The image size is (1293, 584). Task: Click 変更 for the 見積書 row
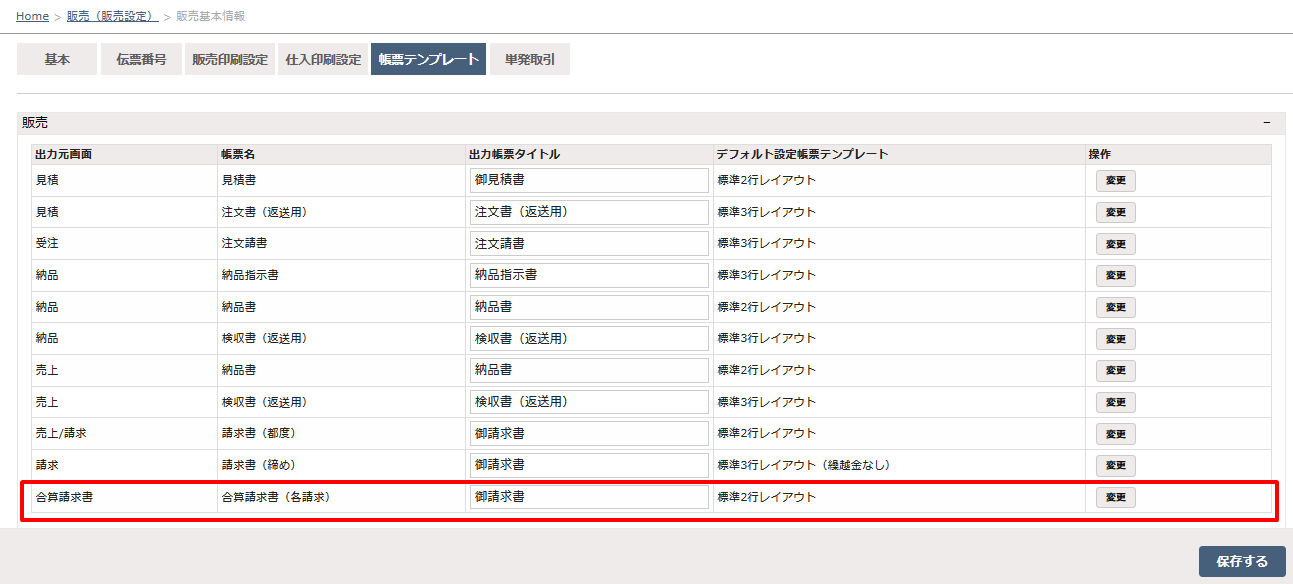click(1115, 181)
